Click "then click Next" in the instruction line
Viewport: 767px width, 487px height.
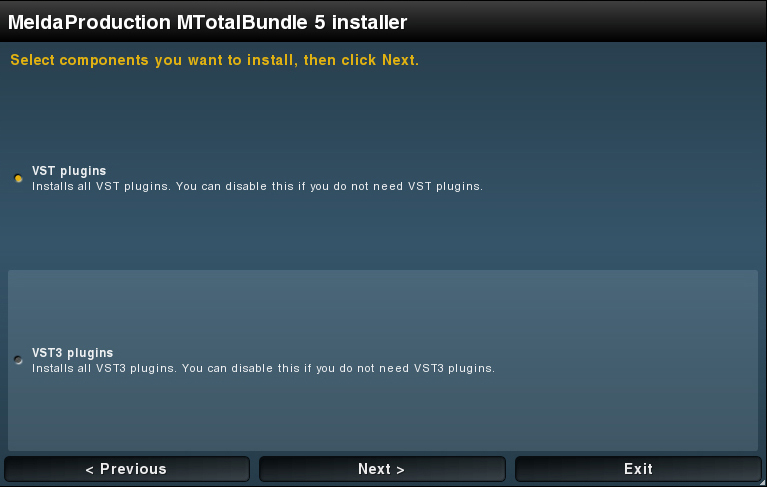click(x=361, y=60)
